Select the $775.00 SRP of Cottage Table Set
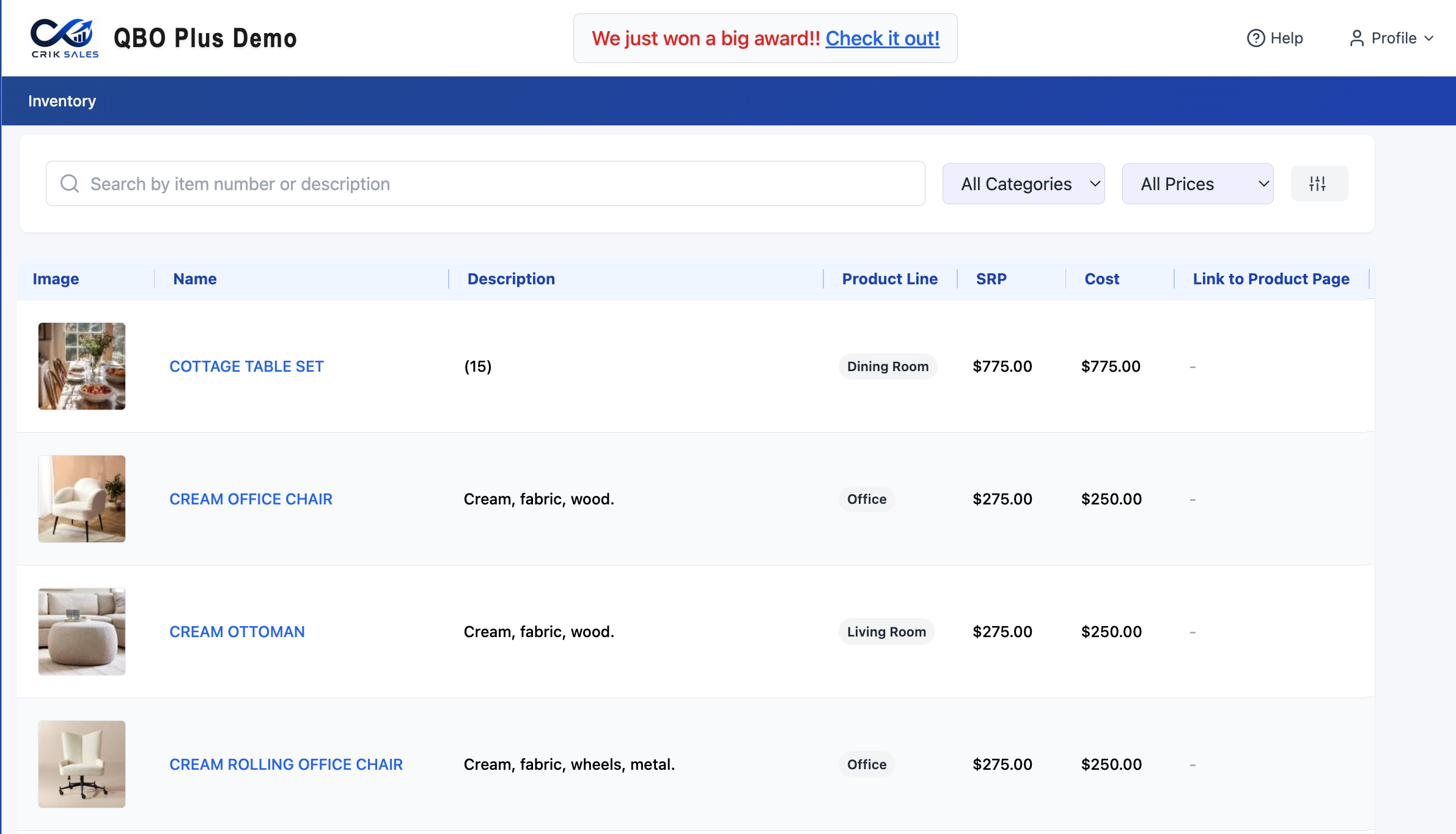Screen dimensions: 1456x834 1002,366
